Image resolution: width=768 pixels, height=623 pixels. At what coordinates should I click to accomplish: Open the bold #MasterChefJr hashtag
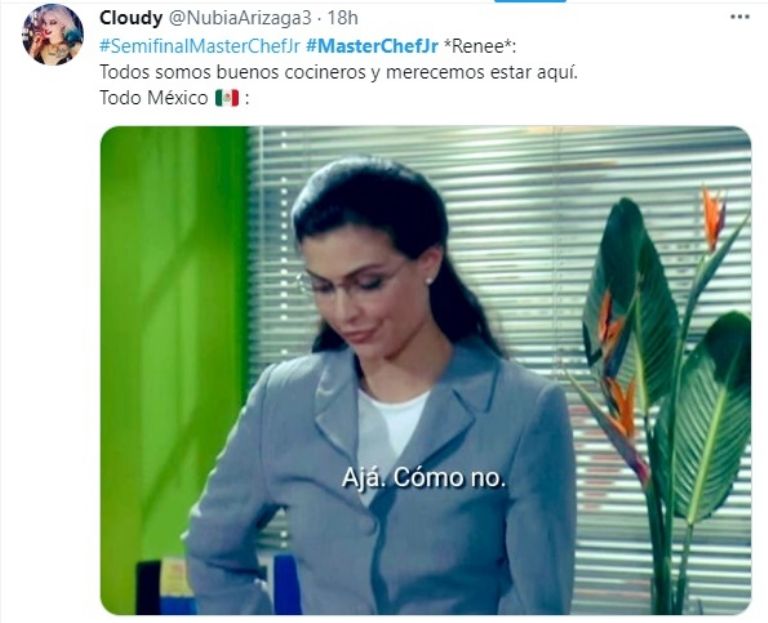click(372, 46)
